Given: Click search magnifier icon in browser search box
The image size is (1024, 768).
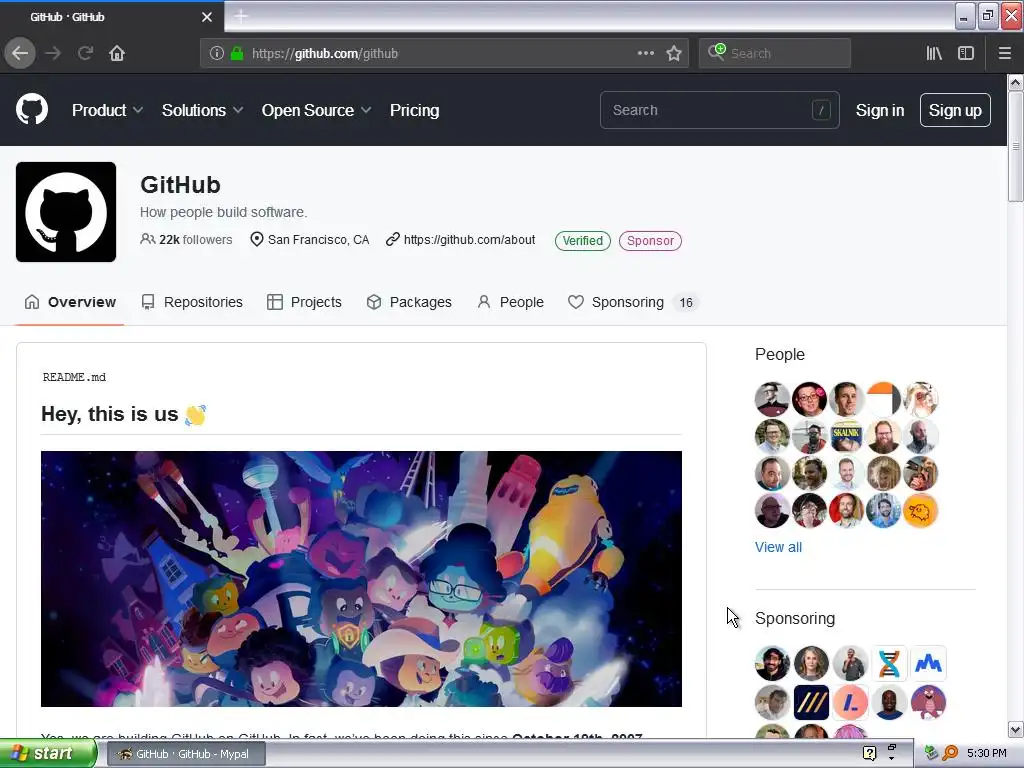Looking at the screenshot, I should pos(716,52).
